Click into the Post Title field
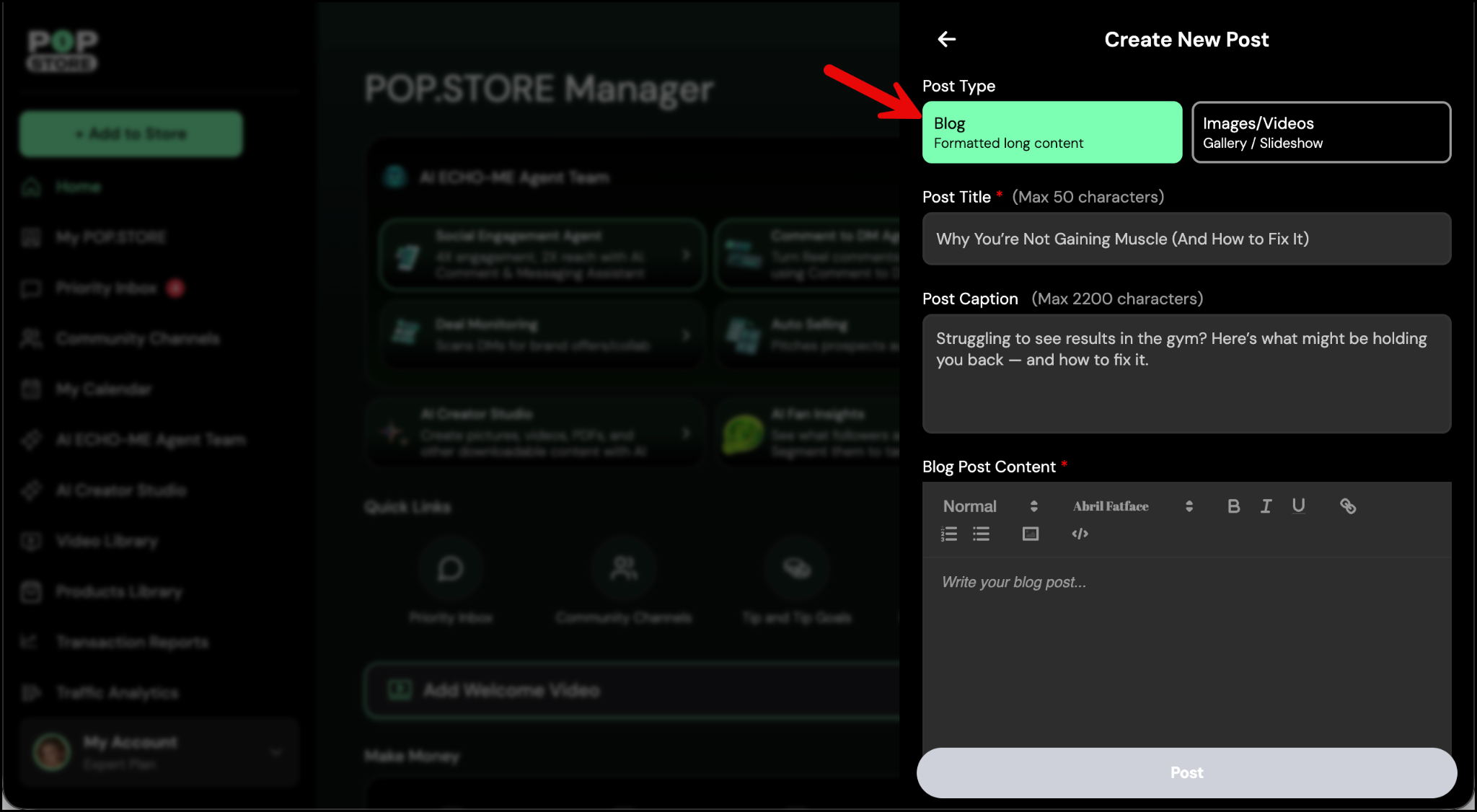The height and width of the screenshot is (812, 1477). pyautogui.click(x=1186, y=239)
